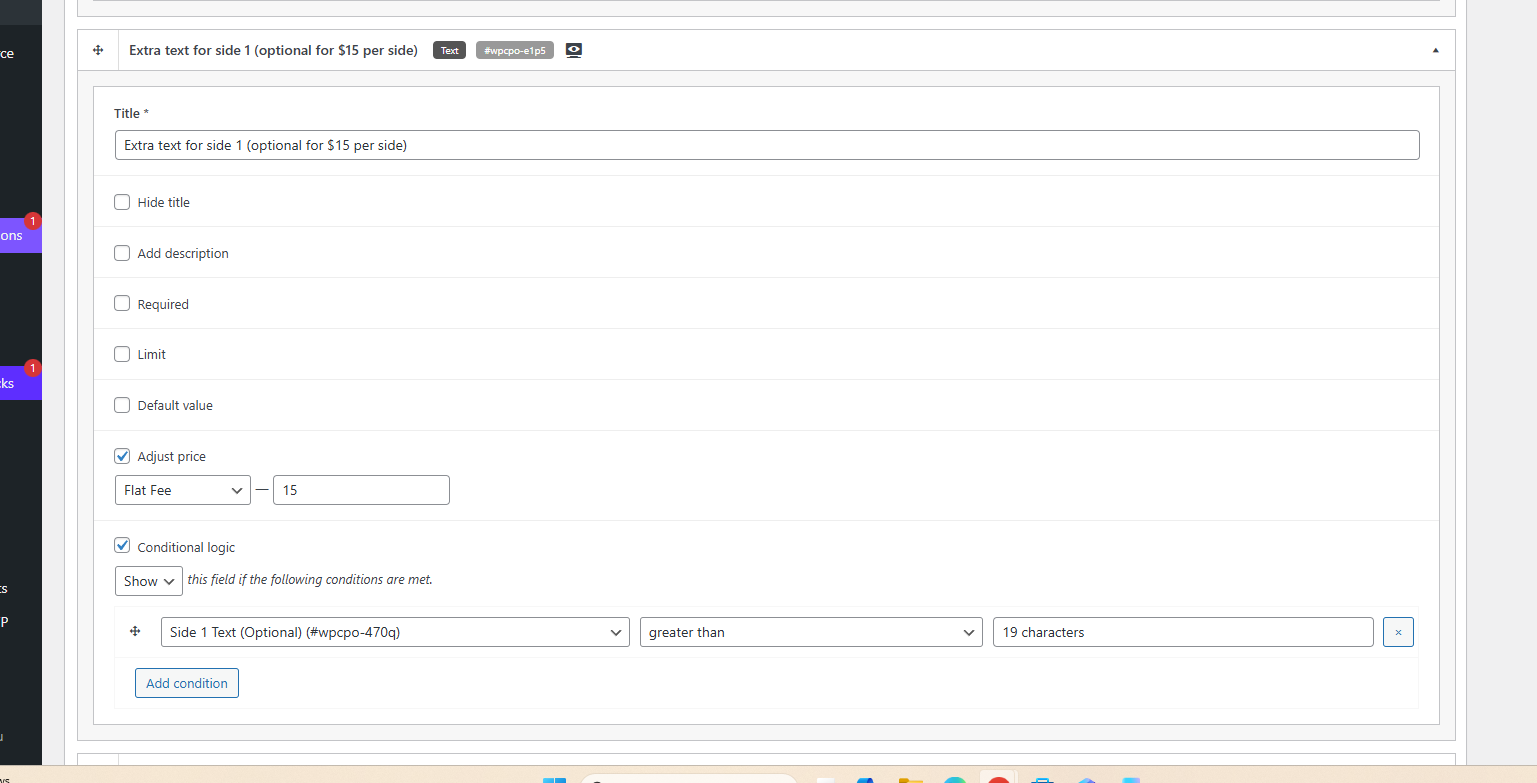Open the Show condition action dropdown

[x=148, y=581]
